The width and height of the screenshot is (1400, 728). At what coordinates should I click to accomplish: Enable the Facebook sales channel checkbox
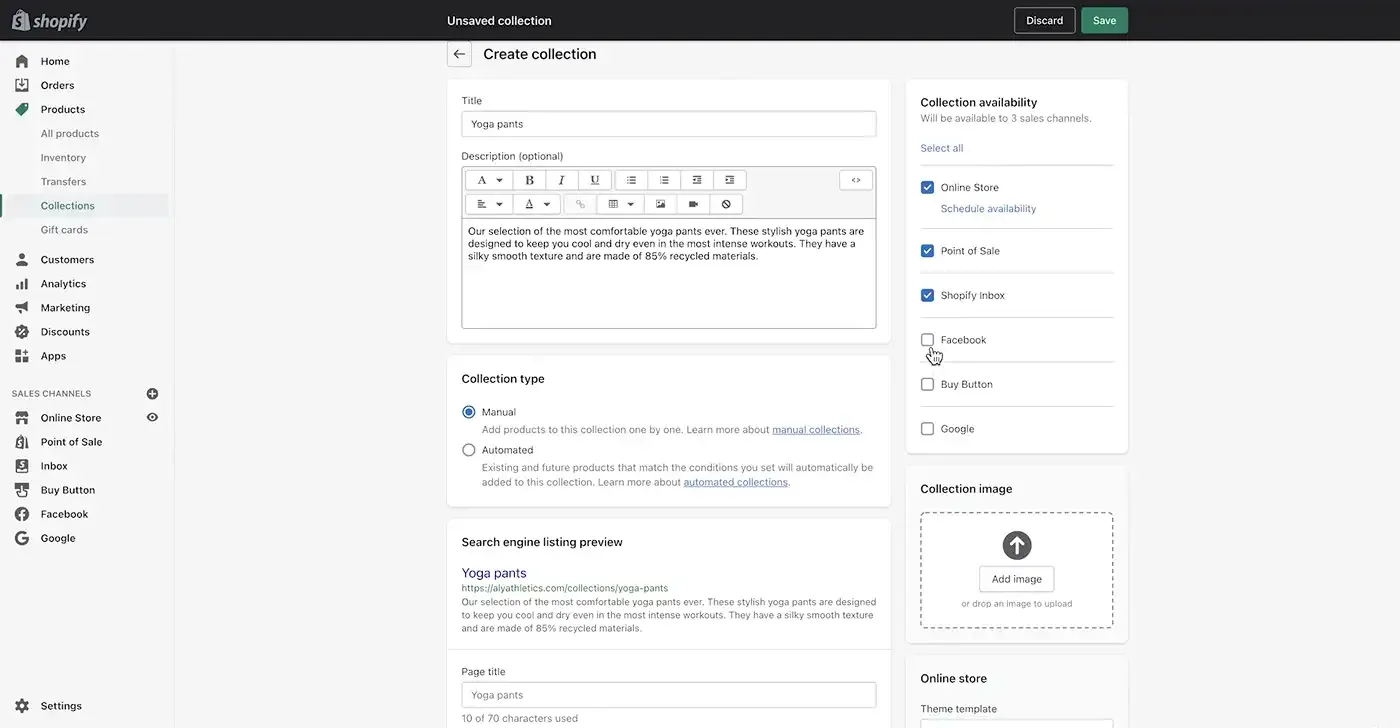click(x=926, y=339)
